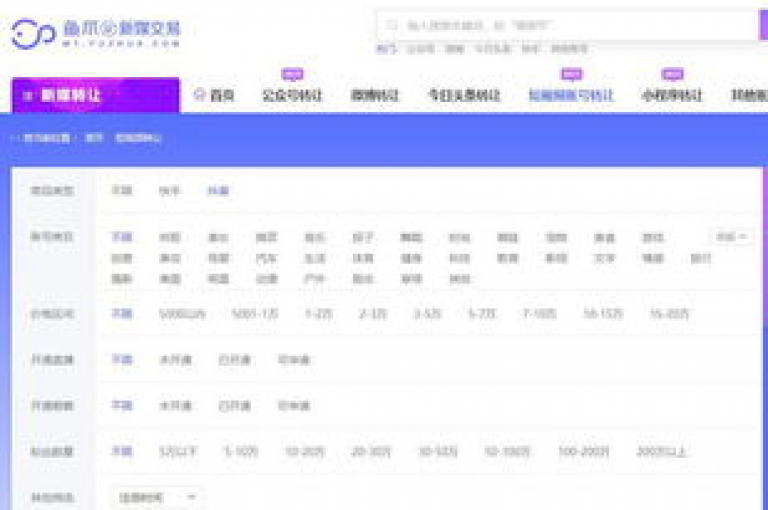Click the magnifier icon in the search box
768x510 pixels.
click(392, 24)
